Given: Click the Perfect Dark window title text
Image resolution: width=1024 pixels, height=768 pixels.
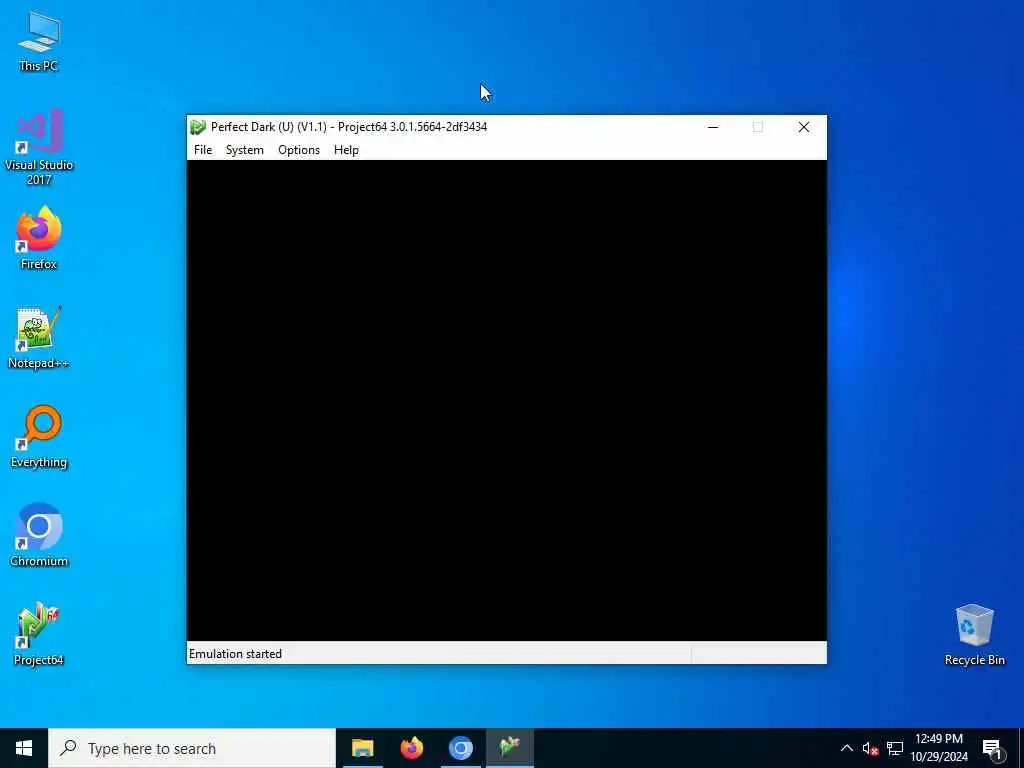Looking at the screenshot, I should pyautogui.click(x=349, y=127).
